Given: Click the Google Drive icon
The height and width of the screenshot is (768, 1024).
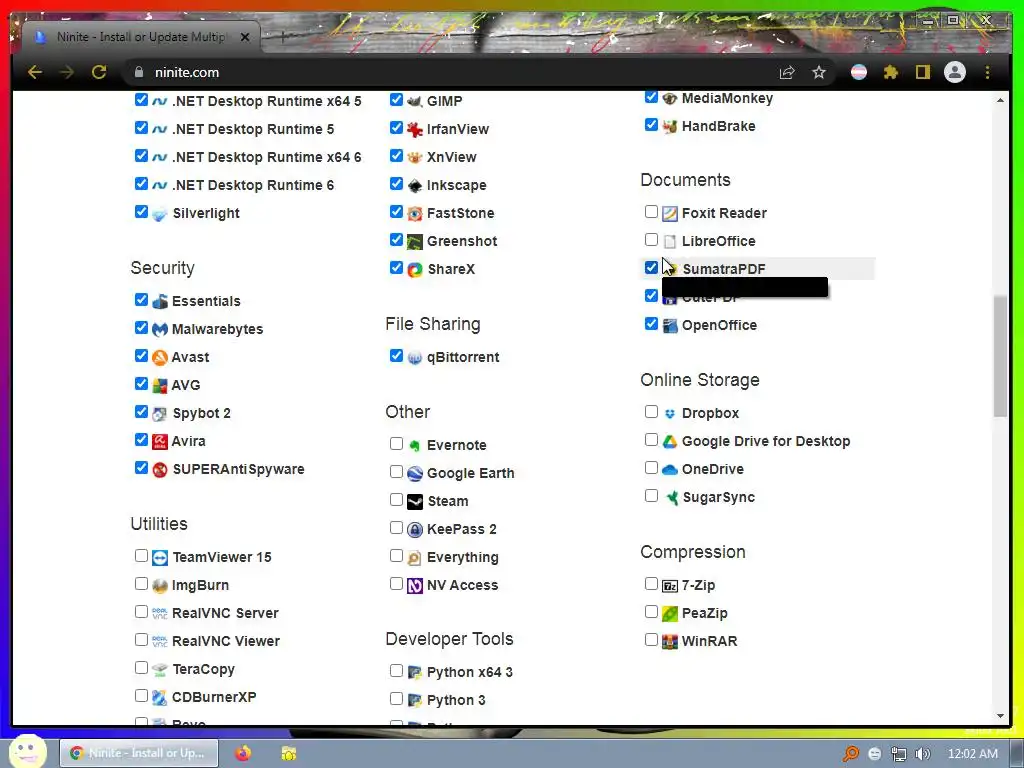Looking at the screenshot, I should (670, 442).
